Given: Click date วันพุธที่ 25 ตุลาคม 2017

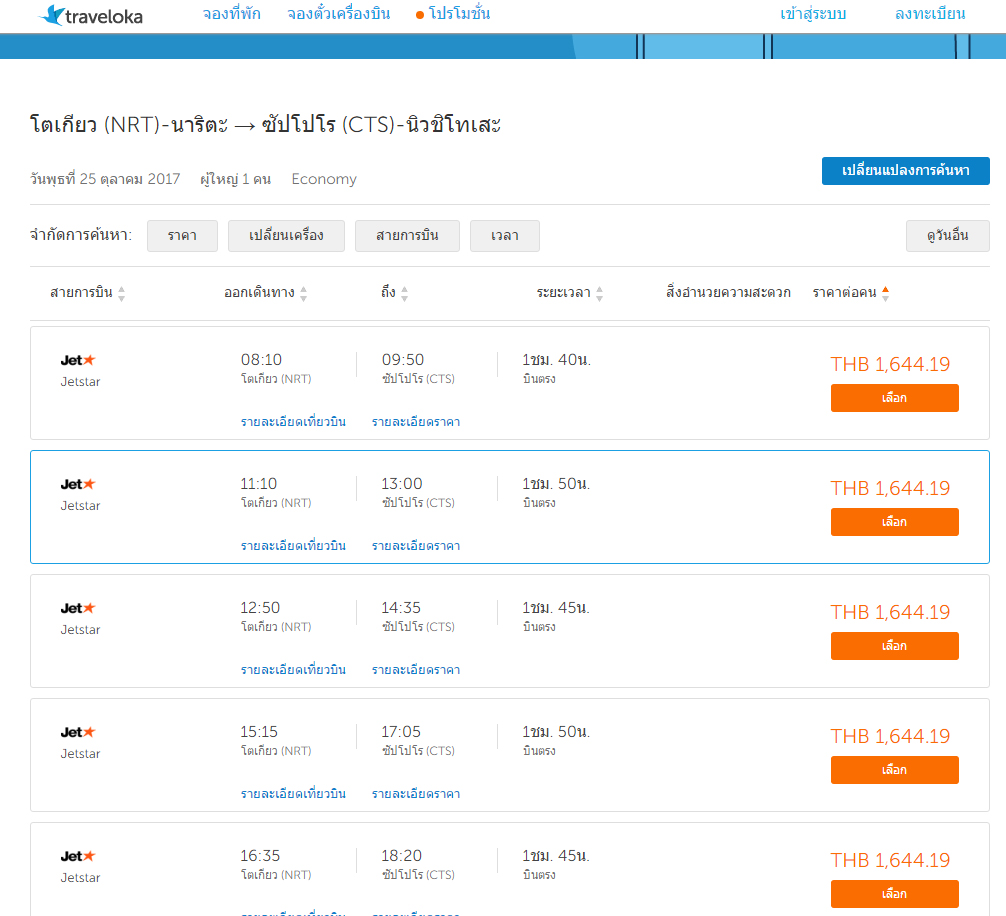Looking at the screenshot, I should tap(105, 179).
